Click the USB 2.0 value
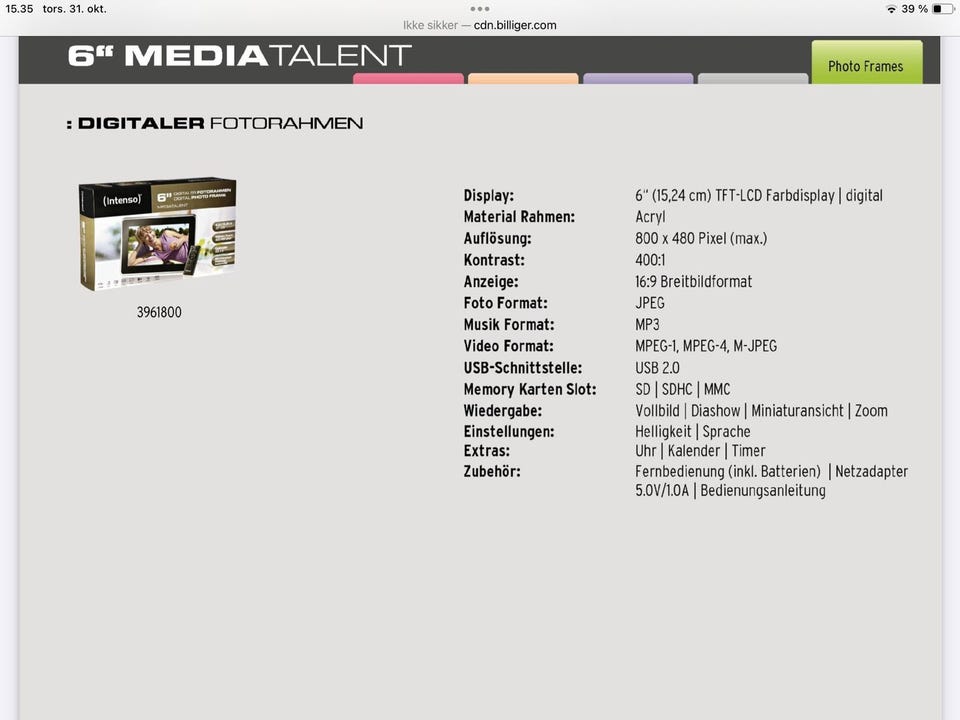Screen dimensions: 960x720 658,368
